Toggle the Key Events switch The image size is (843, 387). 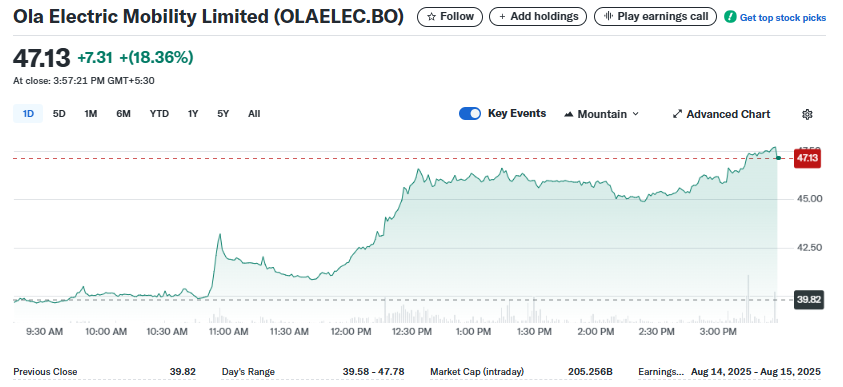(x=470, y=113)
